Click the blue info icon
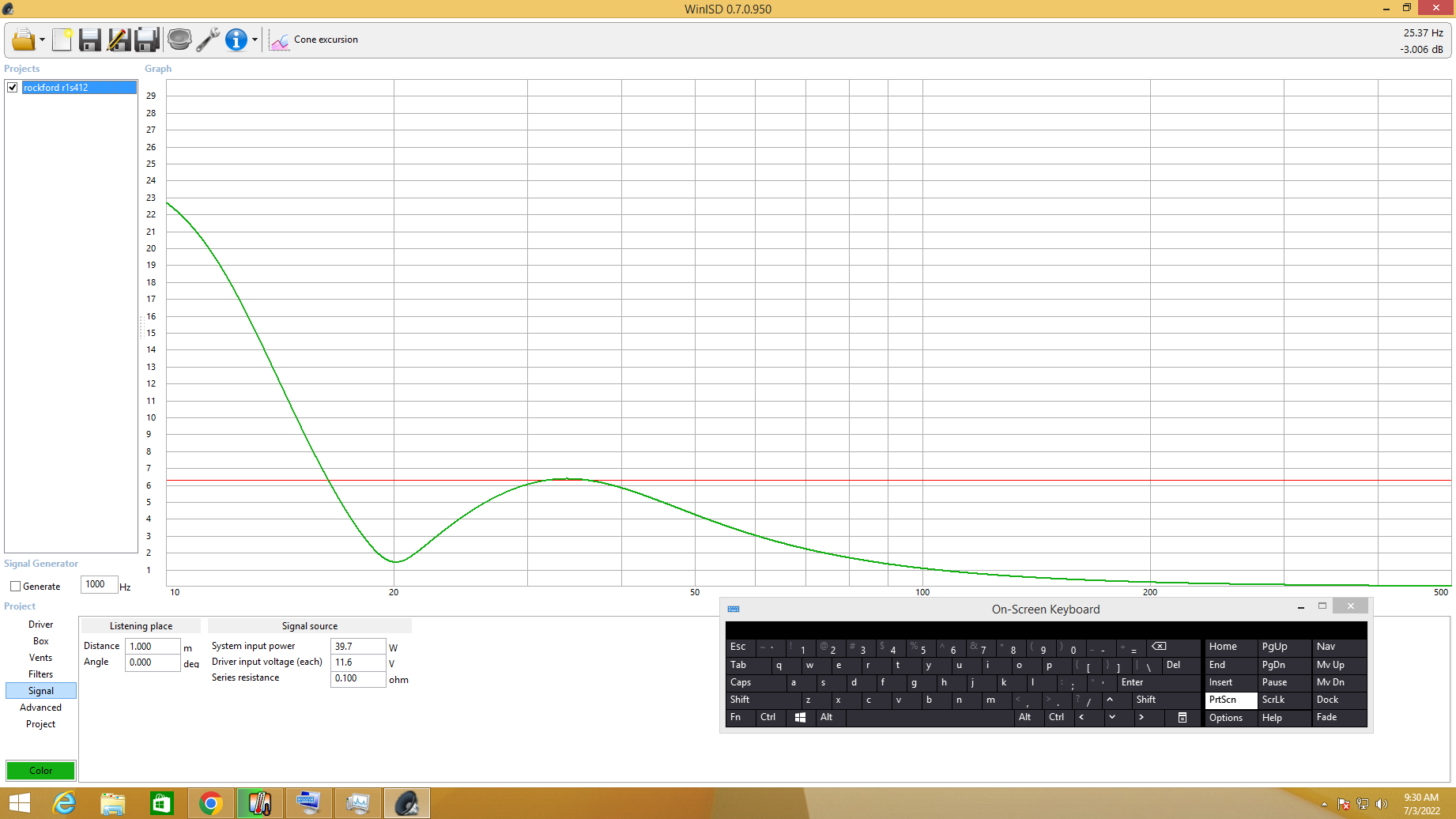Image resolution: width=1456 pixels, height=819 pixels. [236, 40]
